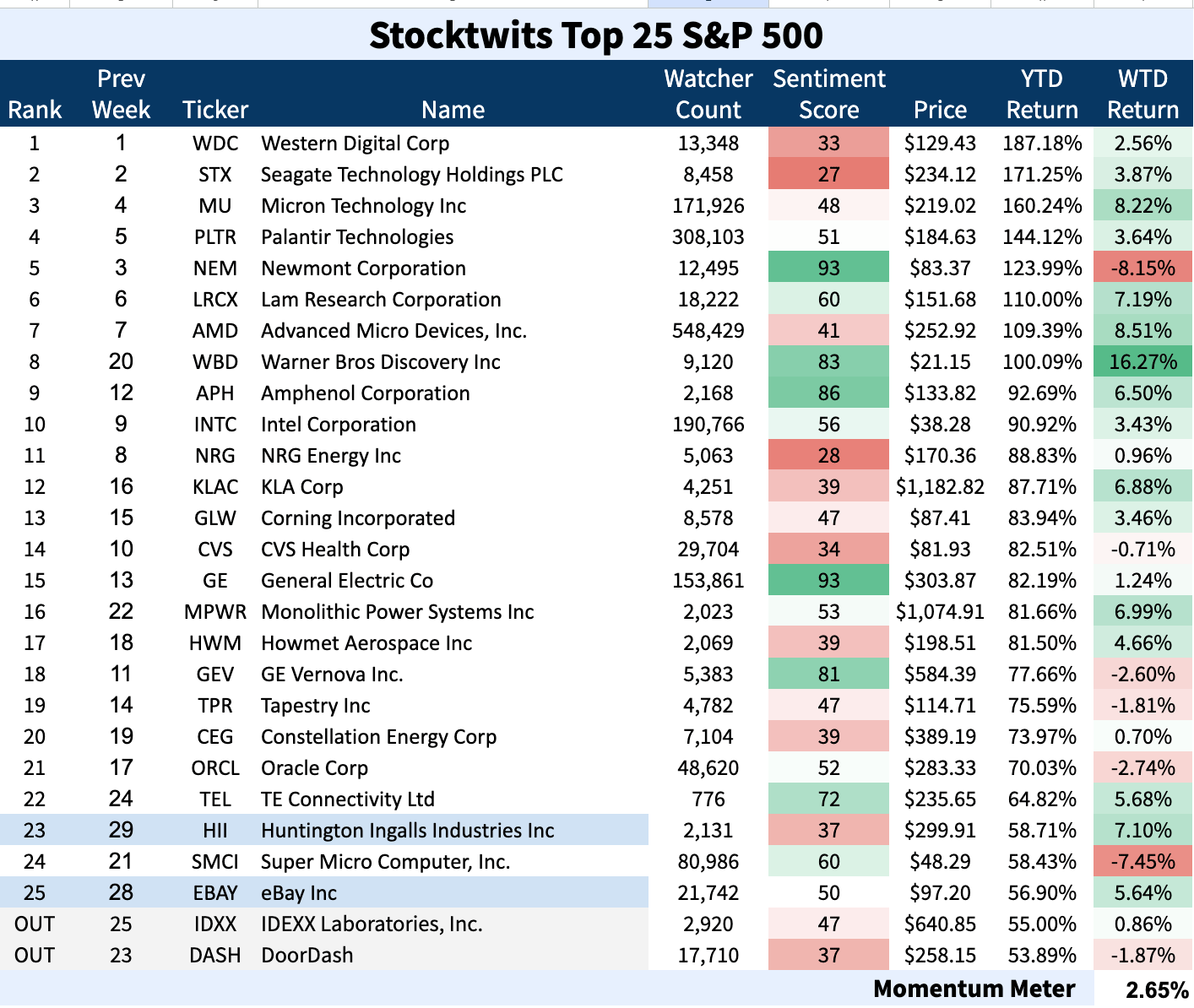Click the WTD Return column header
The width and height of the screenshot is (1194, 1008).
pyautogui.click(x=1143, y=94)
